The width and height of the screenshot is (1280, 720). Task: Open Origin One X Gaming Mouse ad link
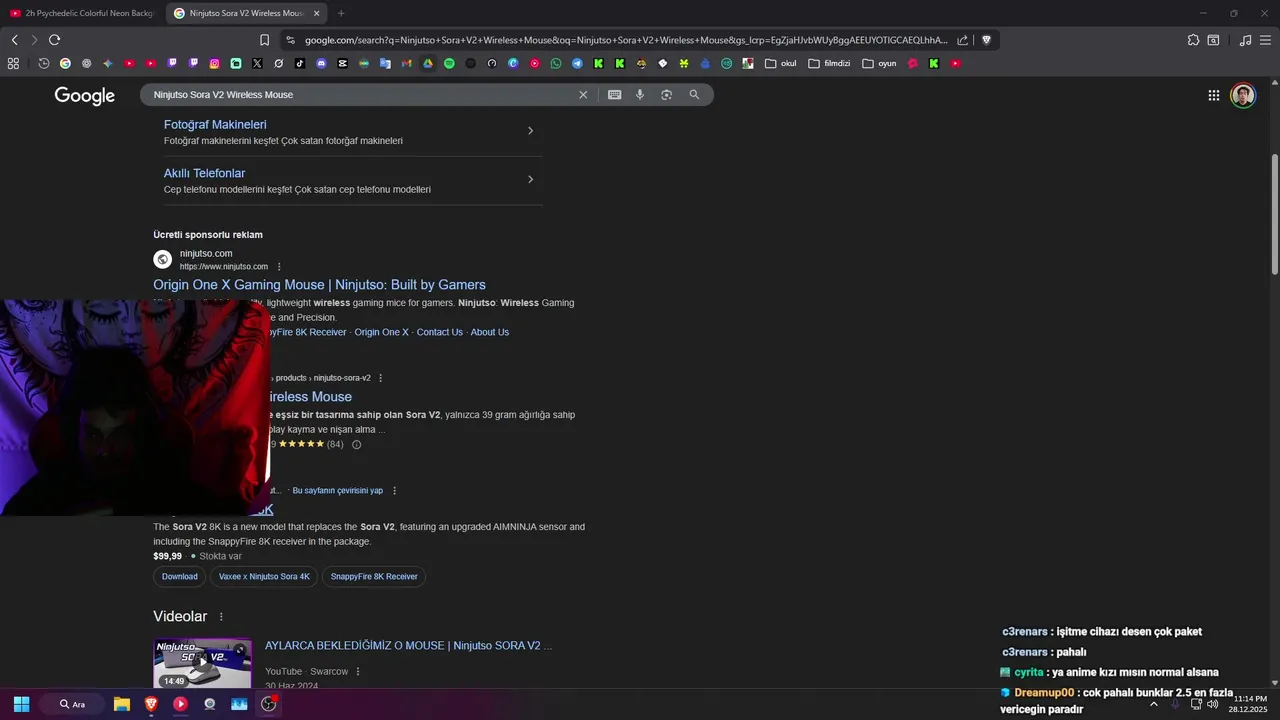point(319,285)
